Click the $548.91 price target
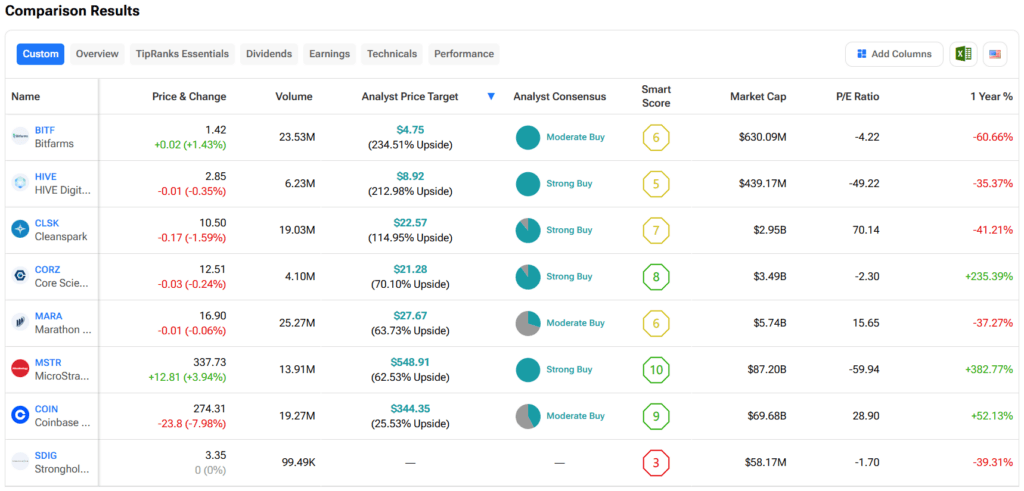The image size is (1024, 491). [410, 362]
